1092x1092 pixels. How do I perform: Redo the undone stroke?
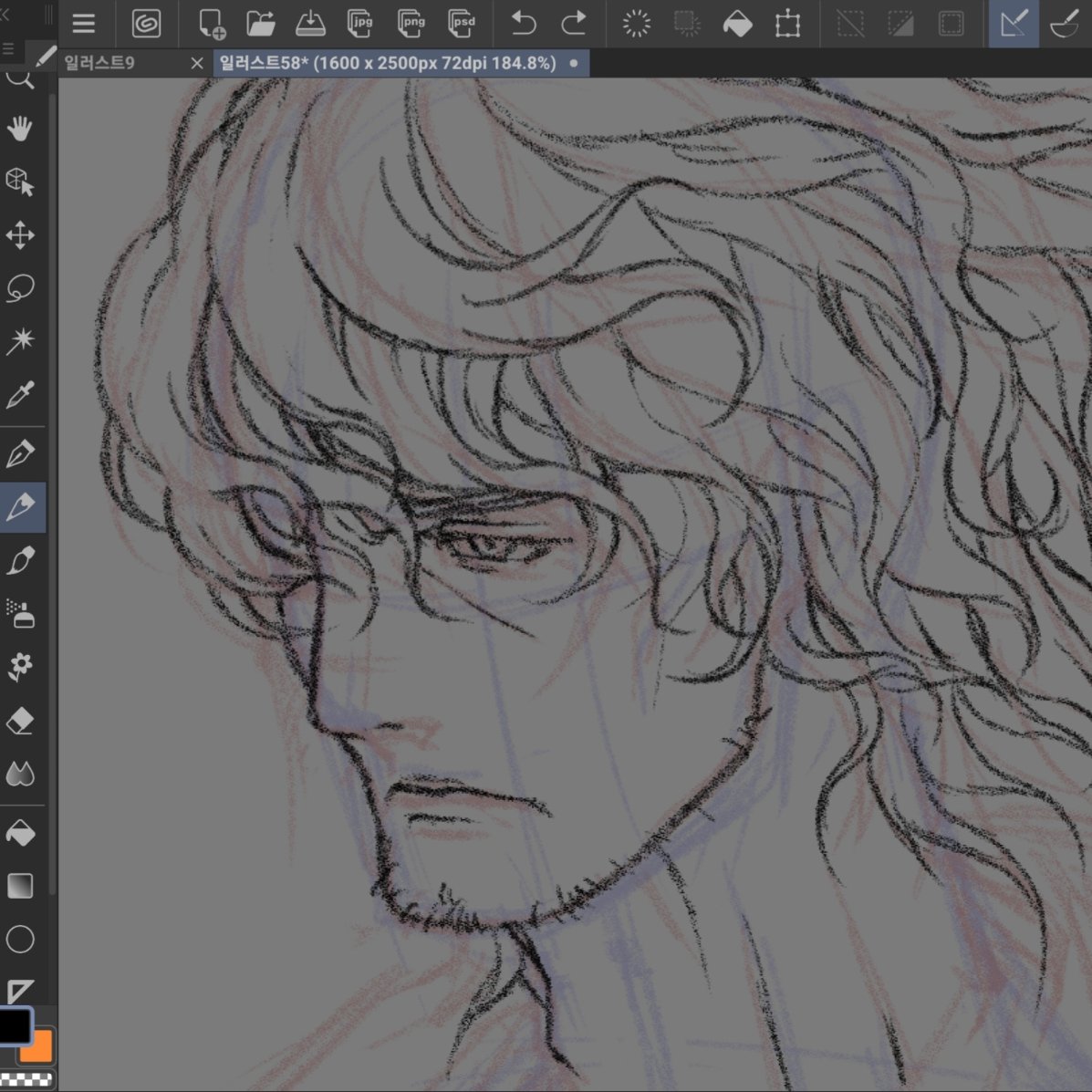click(x=574, y=24)
